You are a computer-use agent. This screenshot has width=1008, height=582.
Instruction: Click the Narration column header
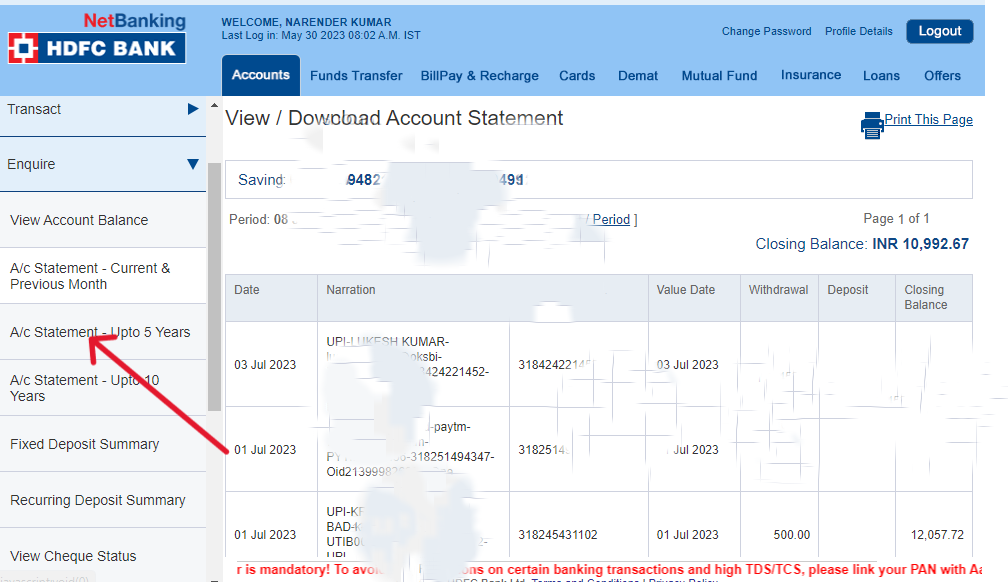(x=483, y=298)
